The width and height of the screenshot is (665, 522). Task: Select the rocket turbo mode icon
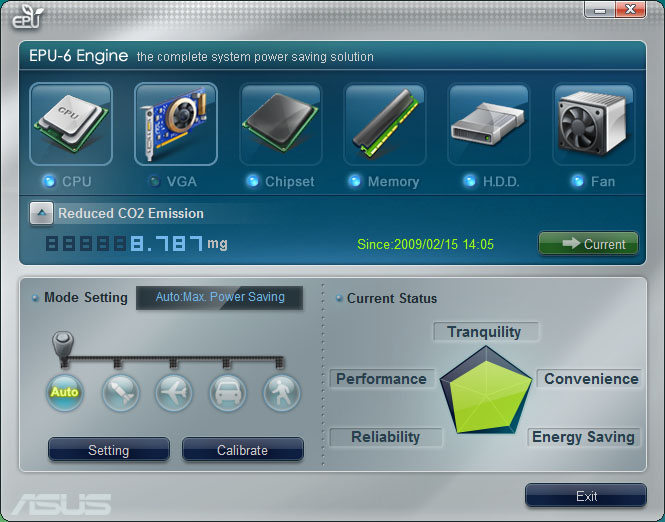coord(119,392)
